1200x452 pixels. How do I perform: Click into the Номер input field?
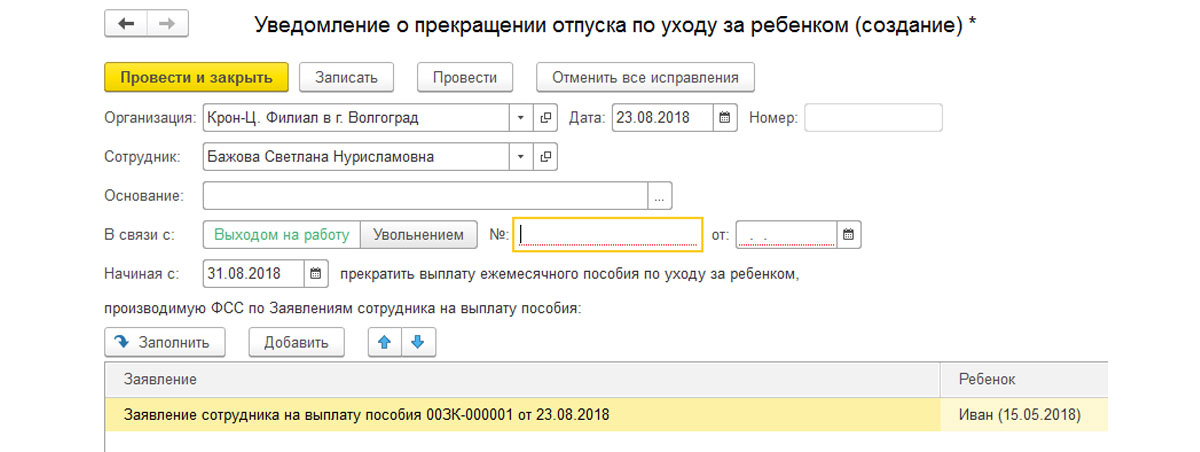point(873,118)
